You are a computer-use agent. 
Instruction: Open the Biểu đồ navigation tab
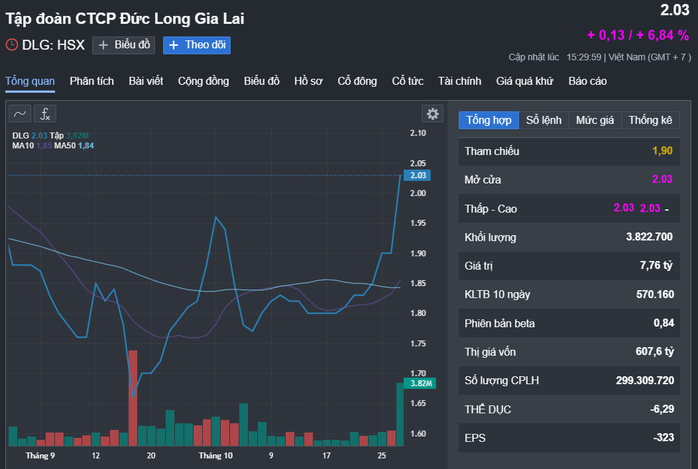pyautogui.click(x=262, y=81)
